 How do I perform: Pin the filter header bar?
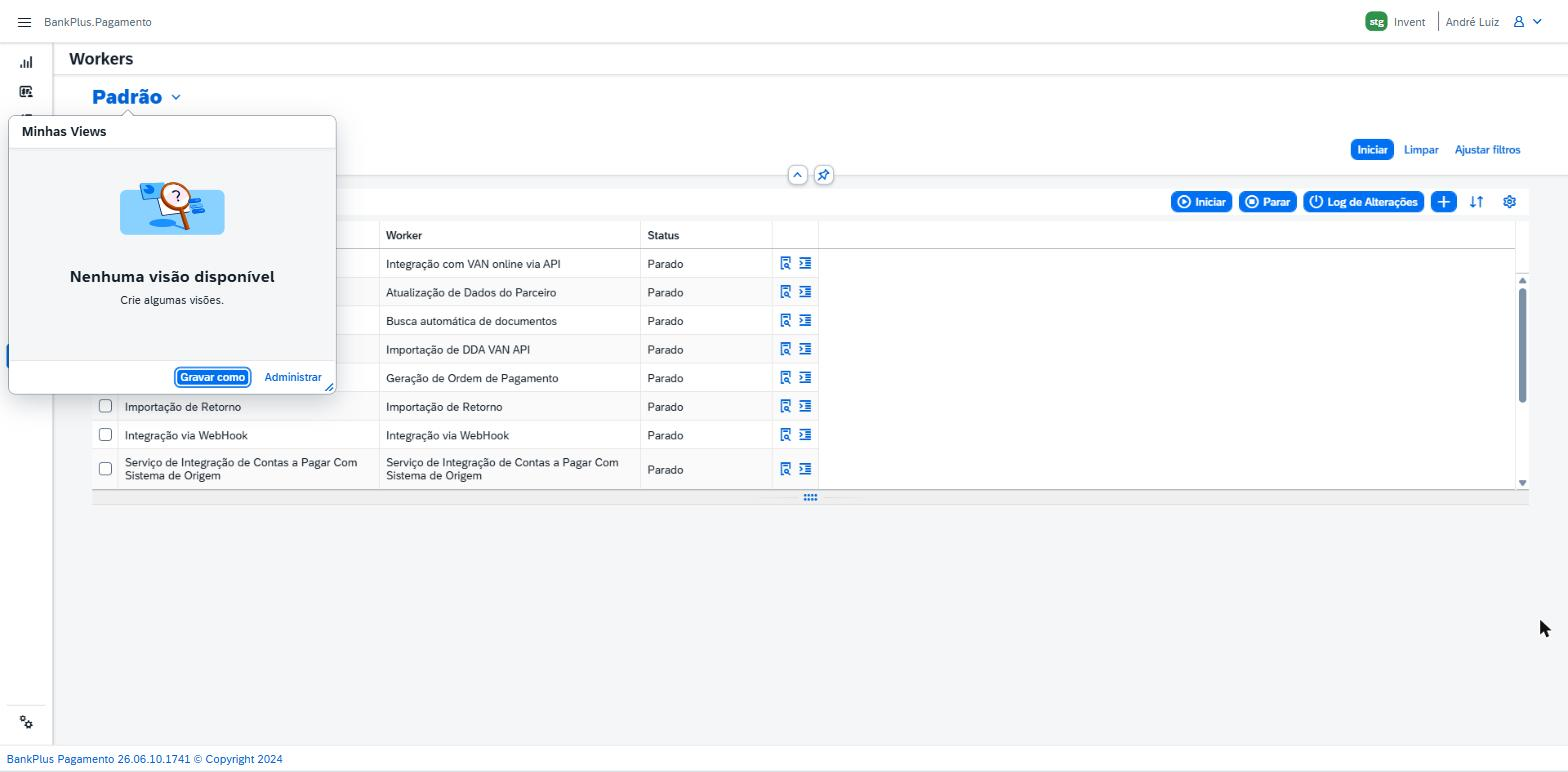[823, 175]
